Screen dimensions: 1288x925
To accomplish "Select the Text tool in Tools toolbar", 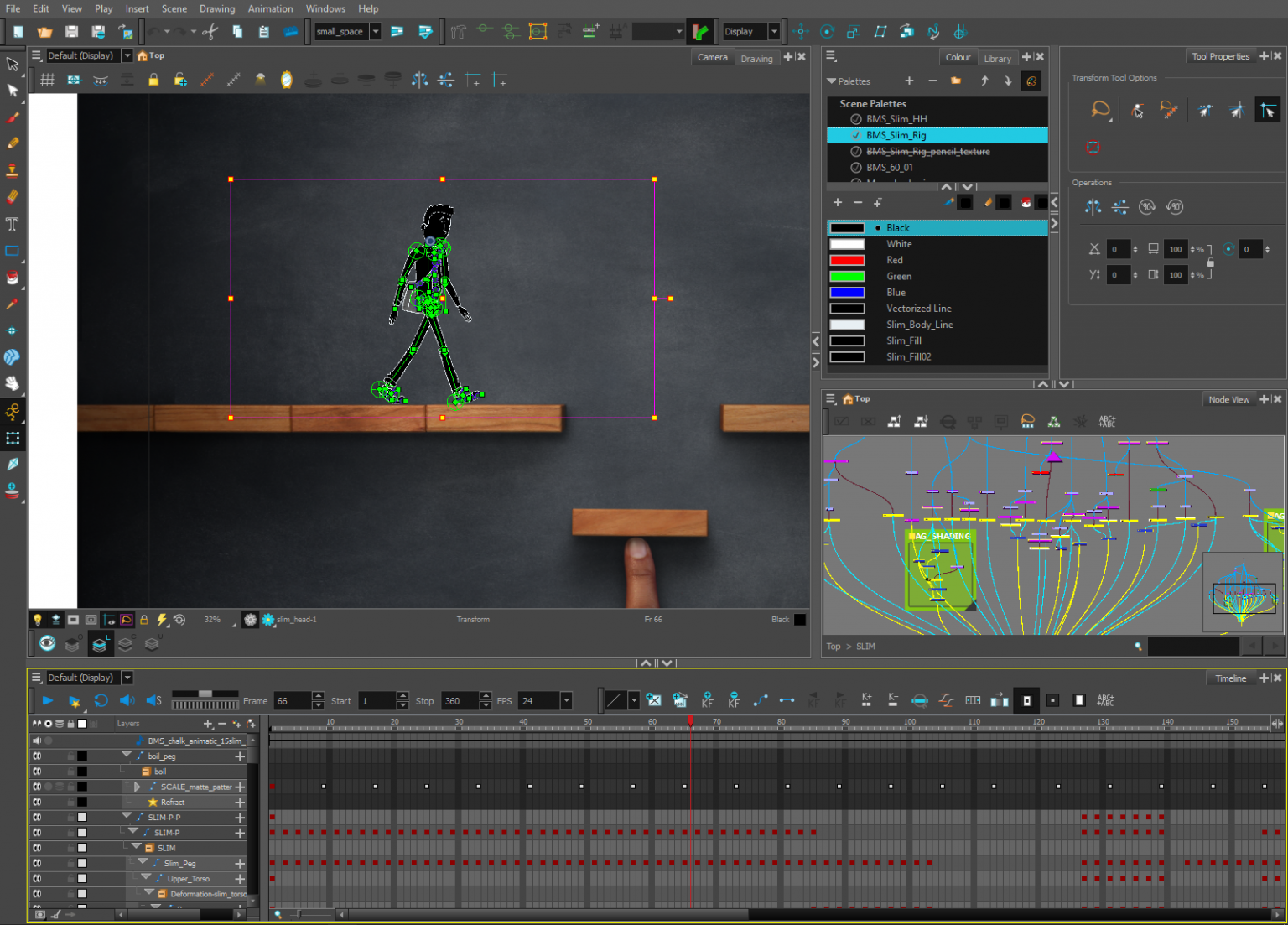I will pos(13,224).
